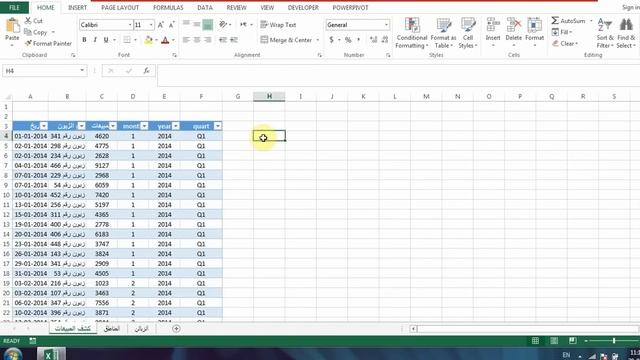This screenshot has height=360, width=640.
Task: Switch to the PAGE LAYOUT tab
Action: (120, 8)
